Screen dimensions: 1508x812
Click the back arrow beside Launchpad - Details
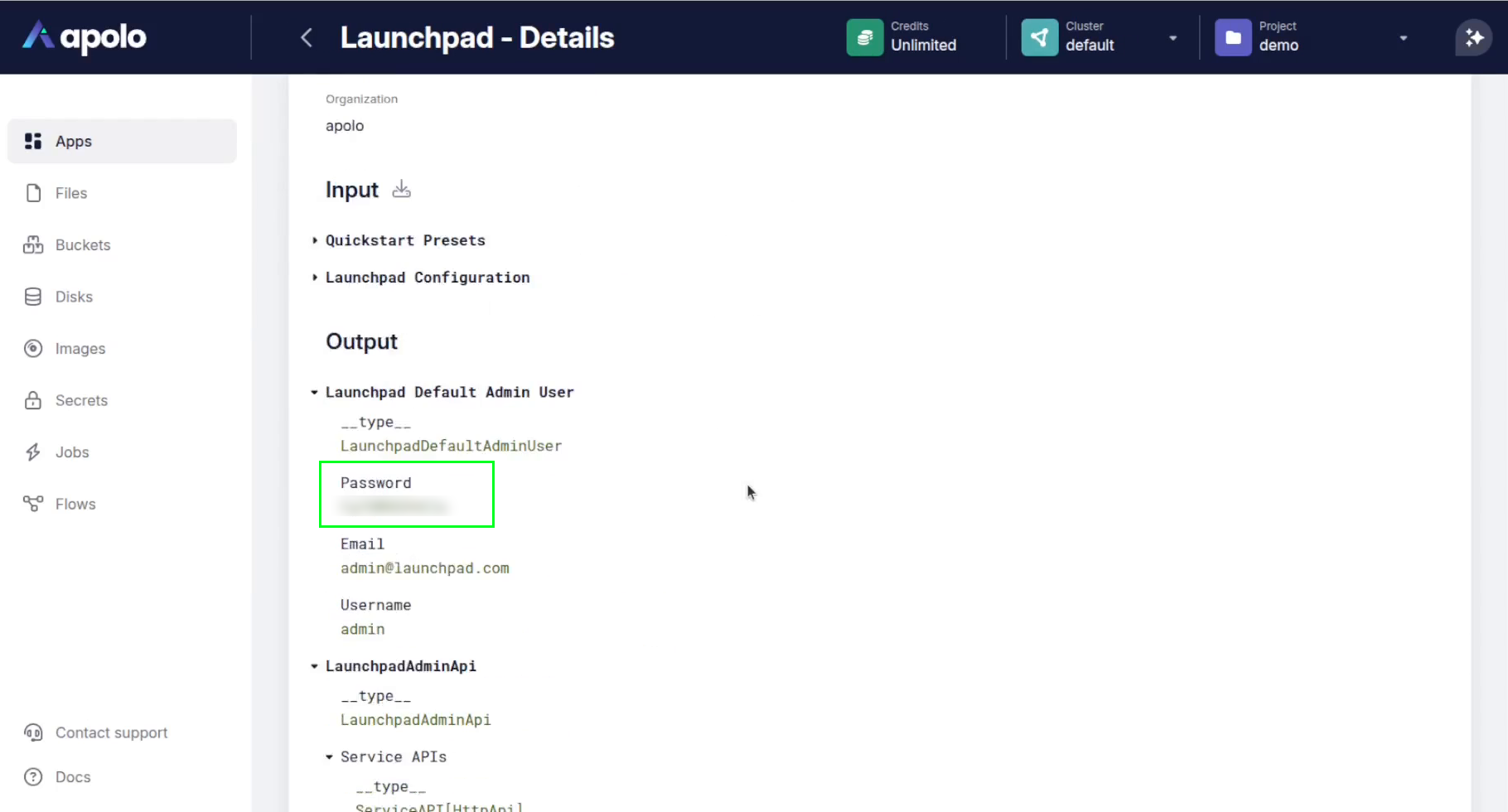(307, 37)
